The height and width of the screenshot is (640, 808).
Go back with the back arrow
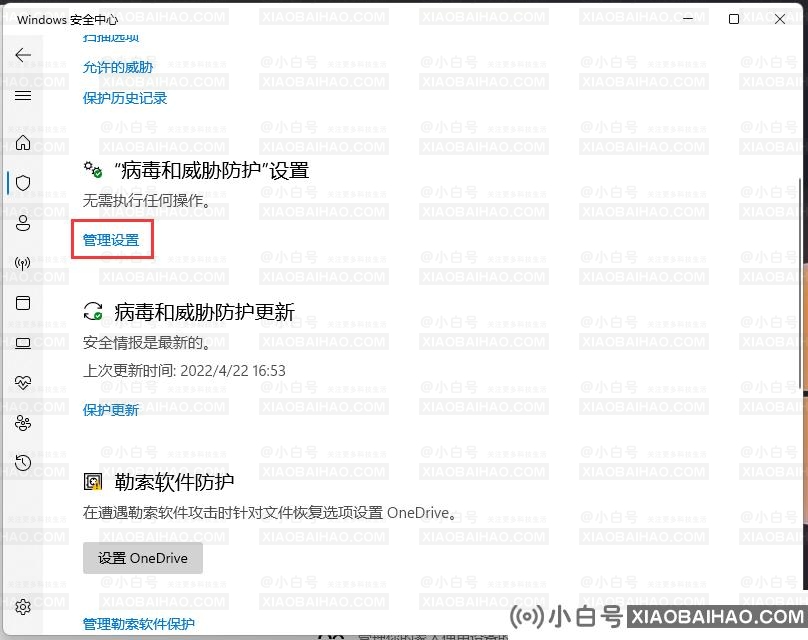click(23, 55)
